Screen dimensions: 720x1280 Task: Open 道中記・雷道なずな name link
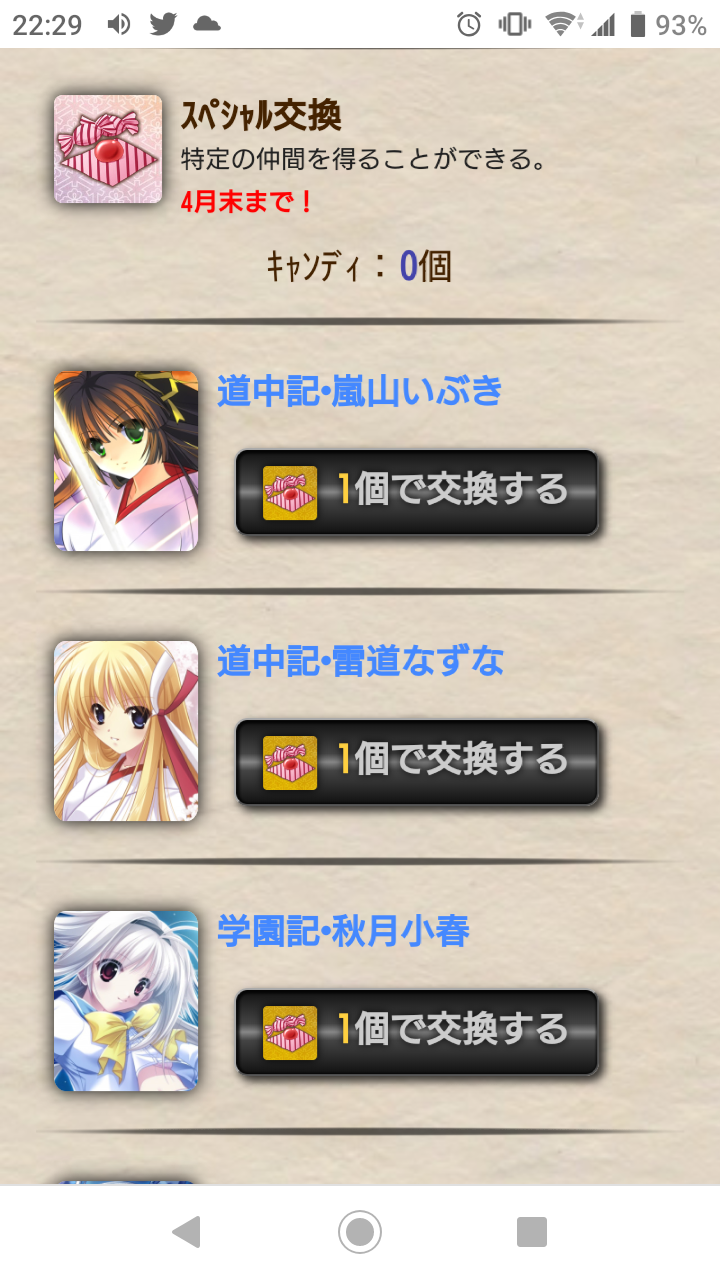(360, 661)
